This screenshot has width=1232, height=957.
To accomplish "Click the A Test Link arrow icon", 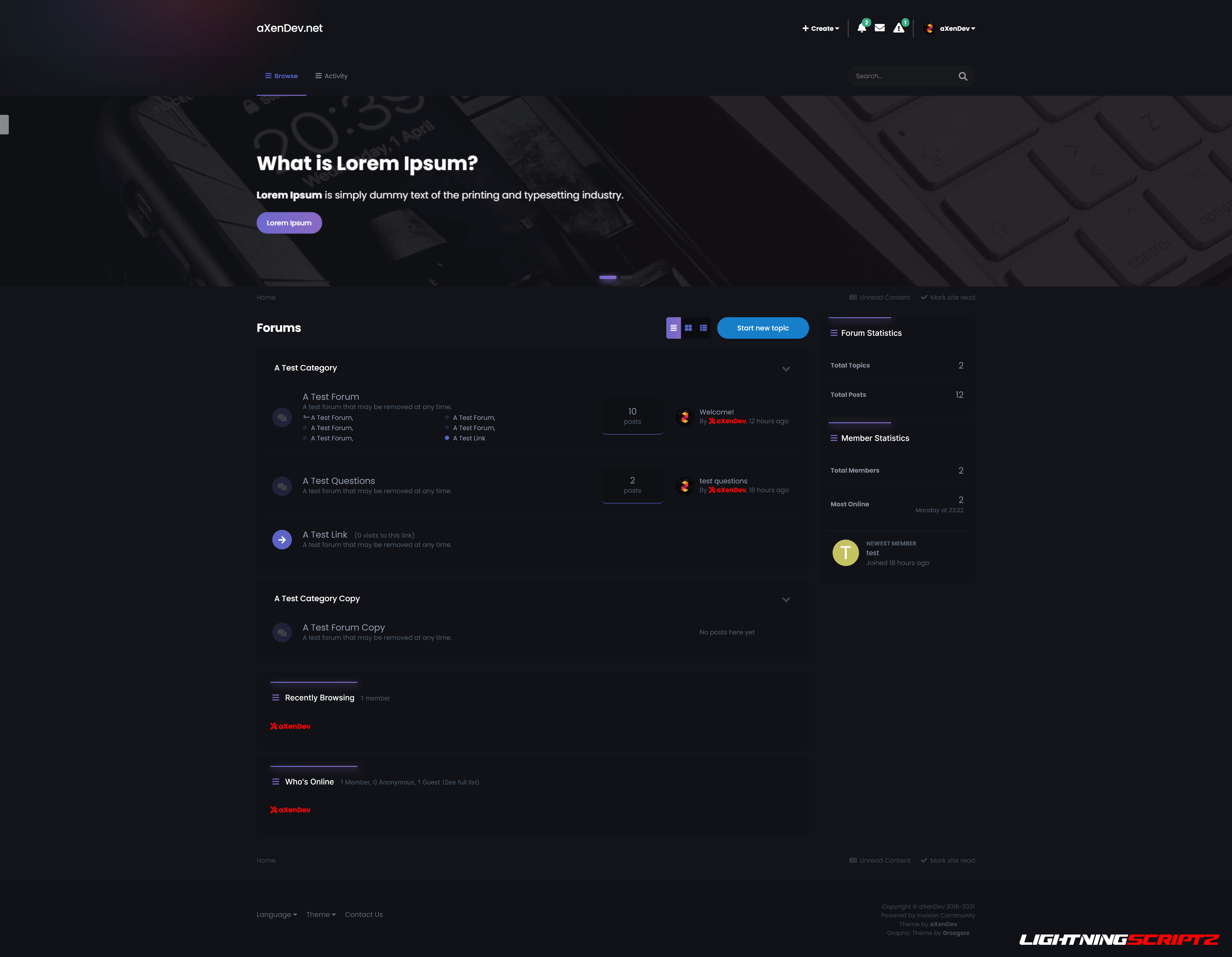I will point(282,540).
